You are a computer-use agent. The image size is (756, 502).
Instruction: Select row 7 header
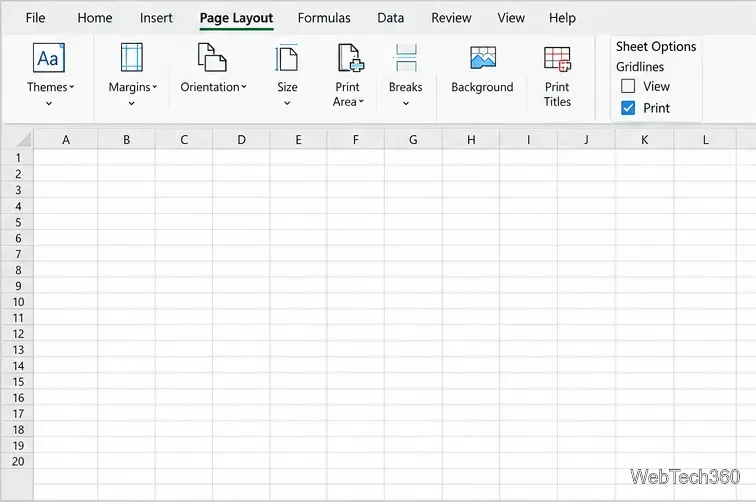point(18,254)
